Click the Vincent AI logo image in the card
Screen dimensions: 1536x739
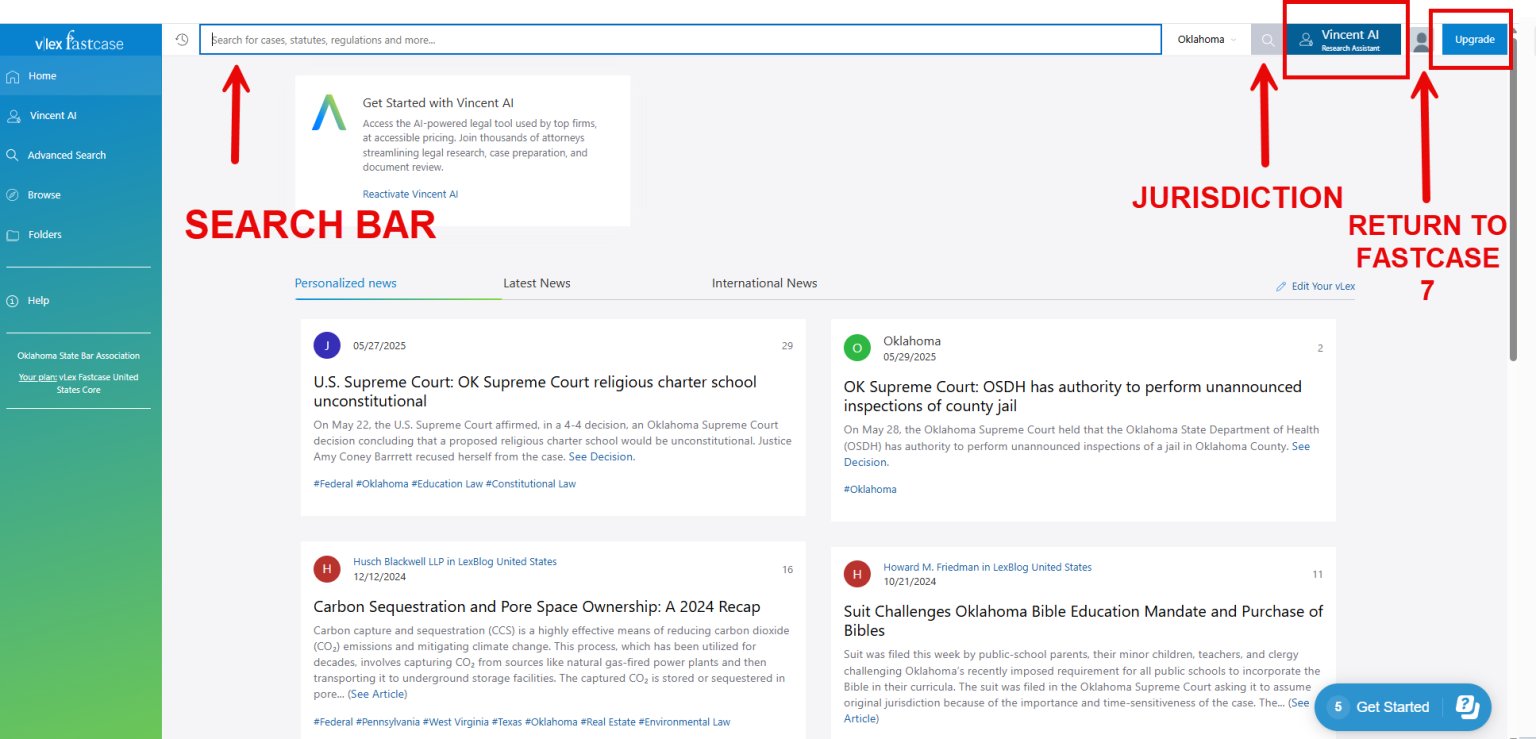point(328,112)
